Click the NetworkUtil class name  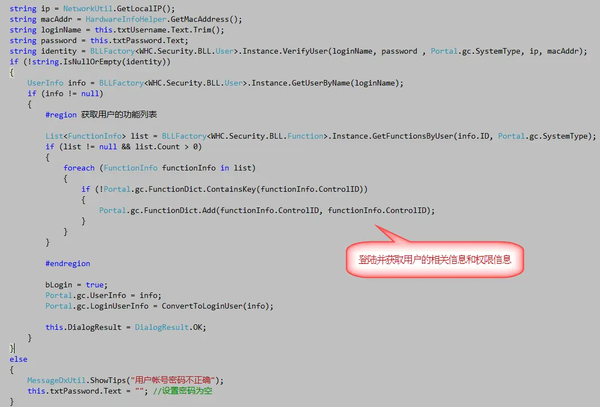click(x=88, y=8)
